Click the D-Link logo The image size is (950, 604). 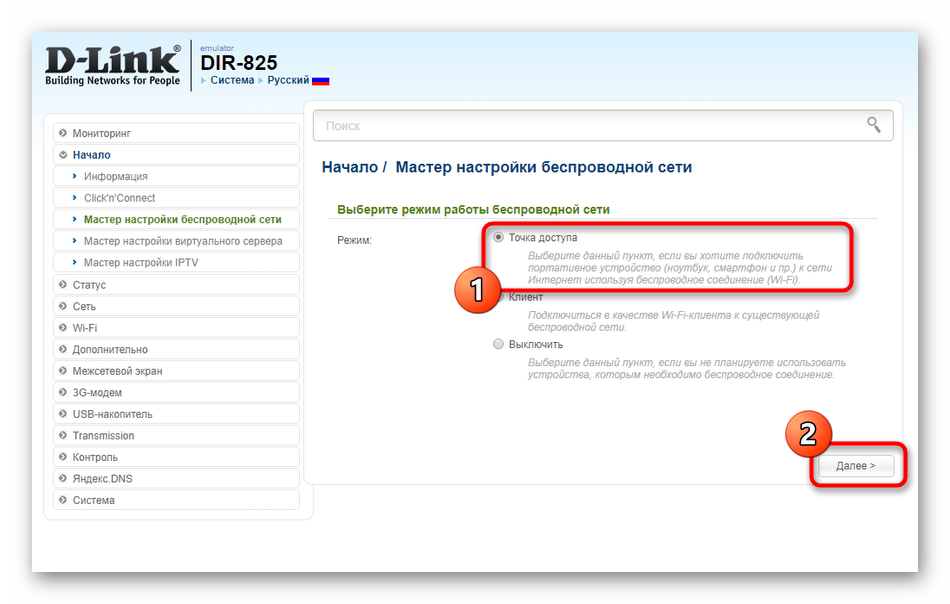113,66
